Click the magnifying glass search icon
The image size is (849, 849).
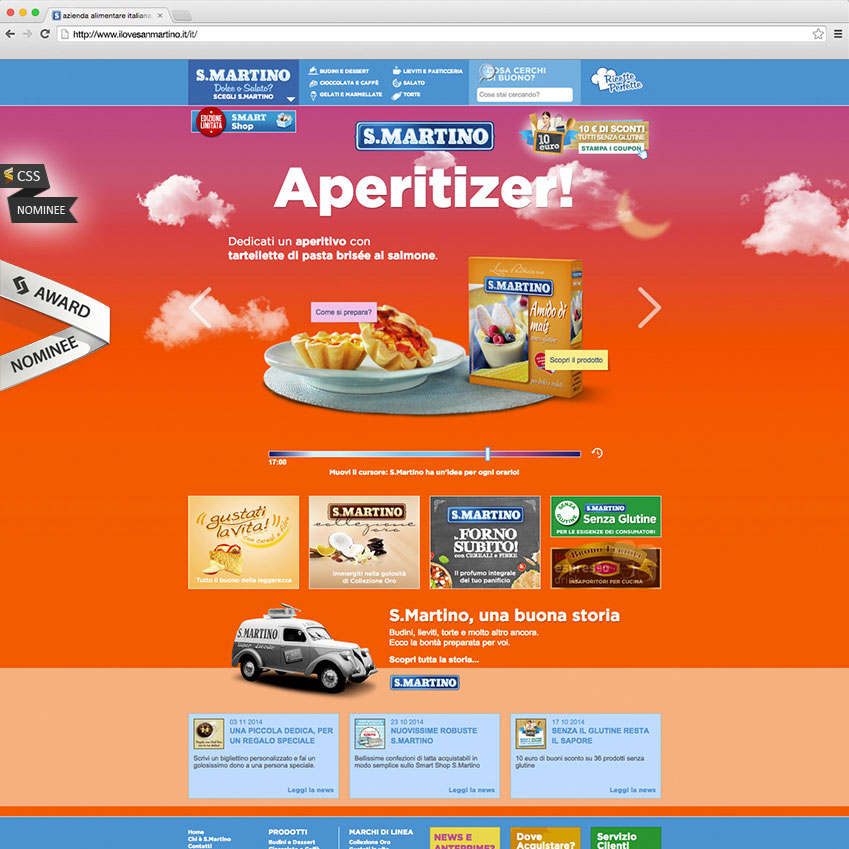487,73
